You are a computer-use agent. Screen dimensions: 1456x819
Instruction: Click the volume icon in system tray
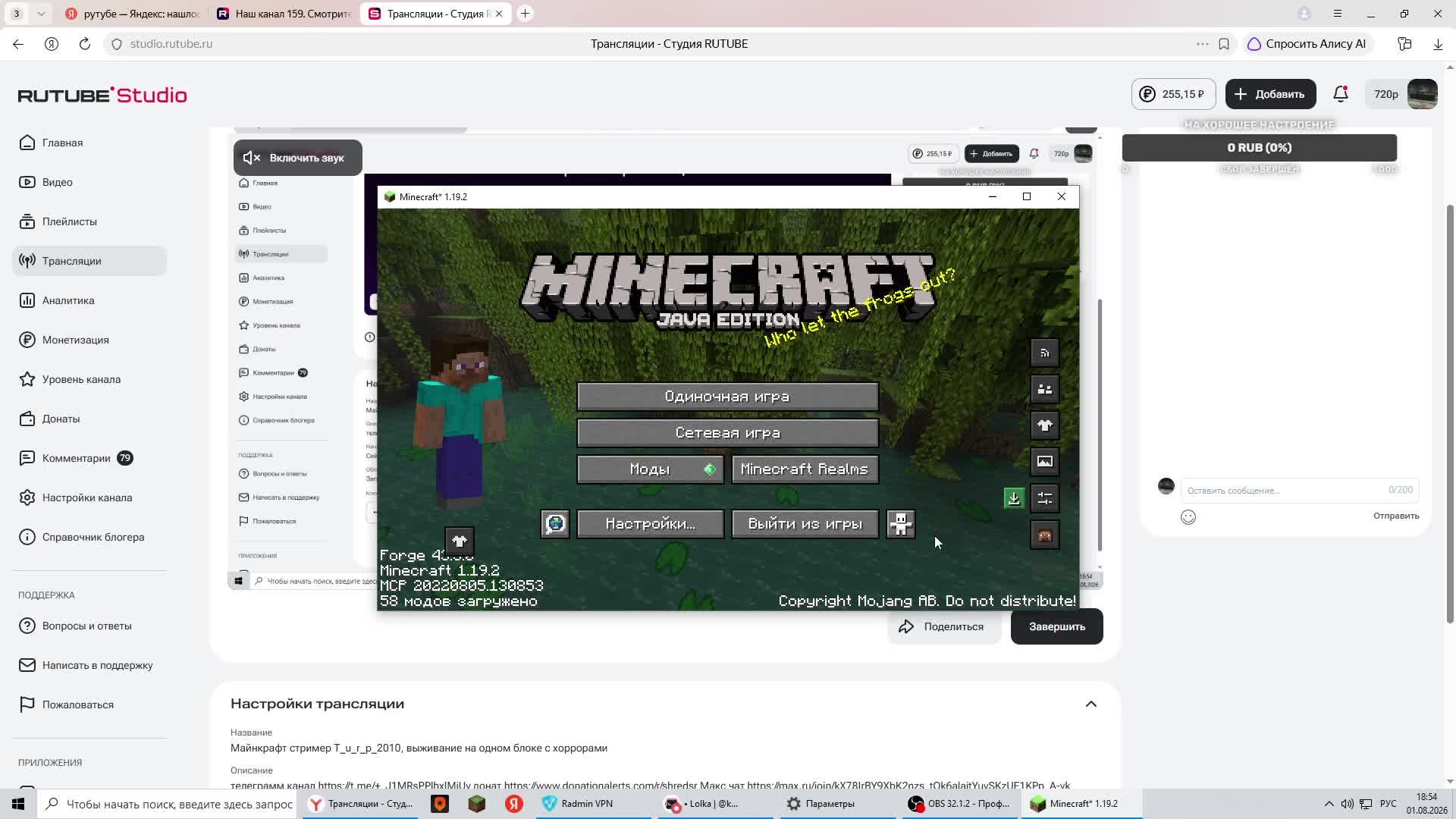(x=1347, y=804)
